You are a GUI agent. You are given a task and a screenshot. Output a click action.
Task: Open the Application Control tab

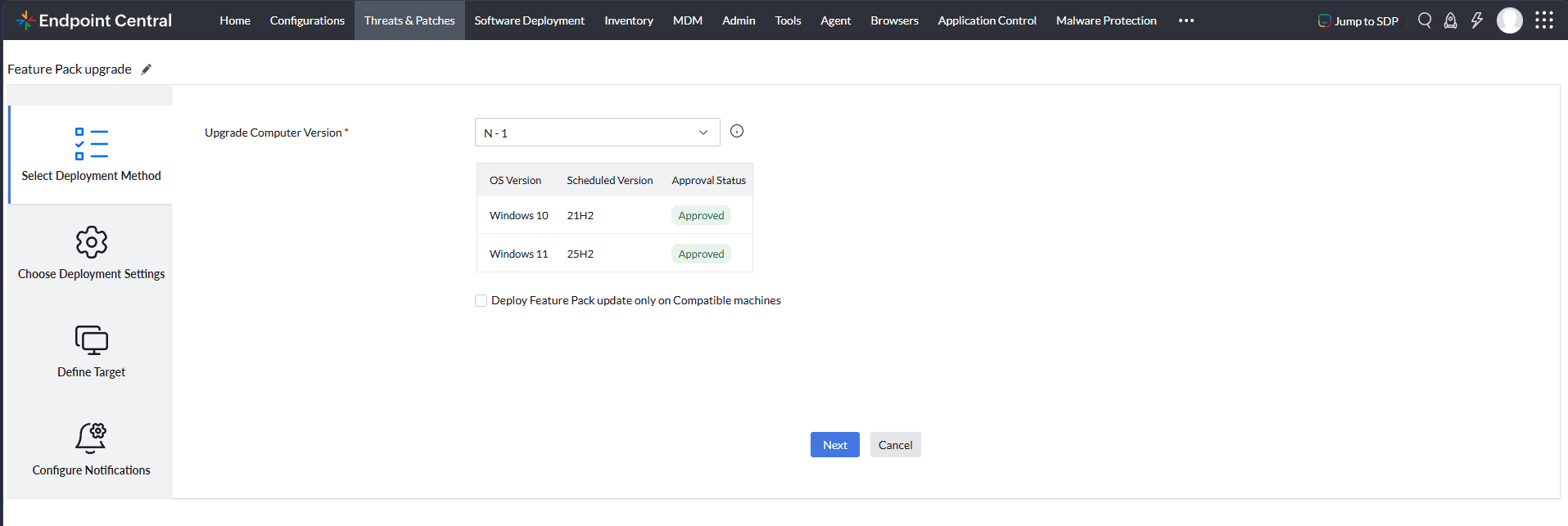[987, 20]
